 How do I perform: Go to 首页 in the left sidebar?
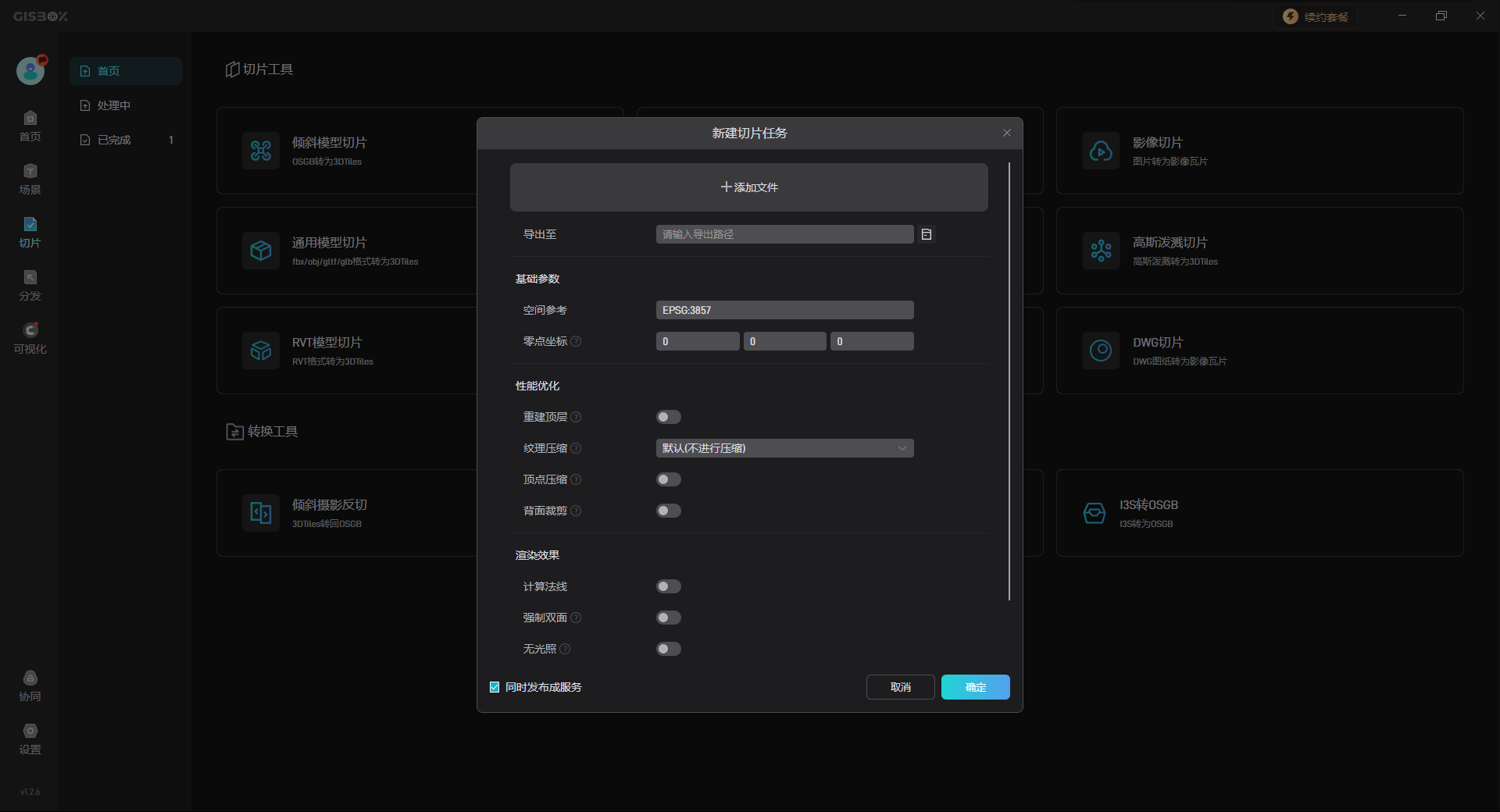pyautogui.click(x=30, y=126)
